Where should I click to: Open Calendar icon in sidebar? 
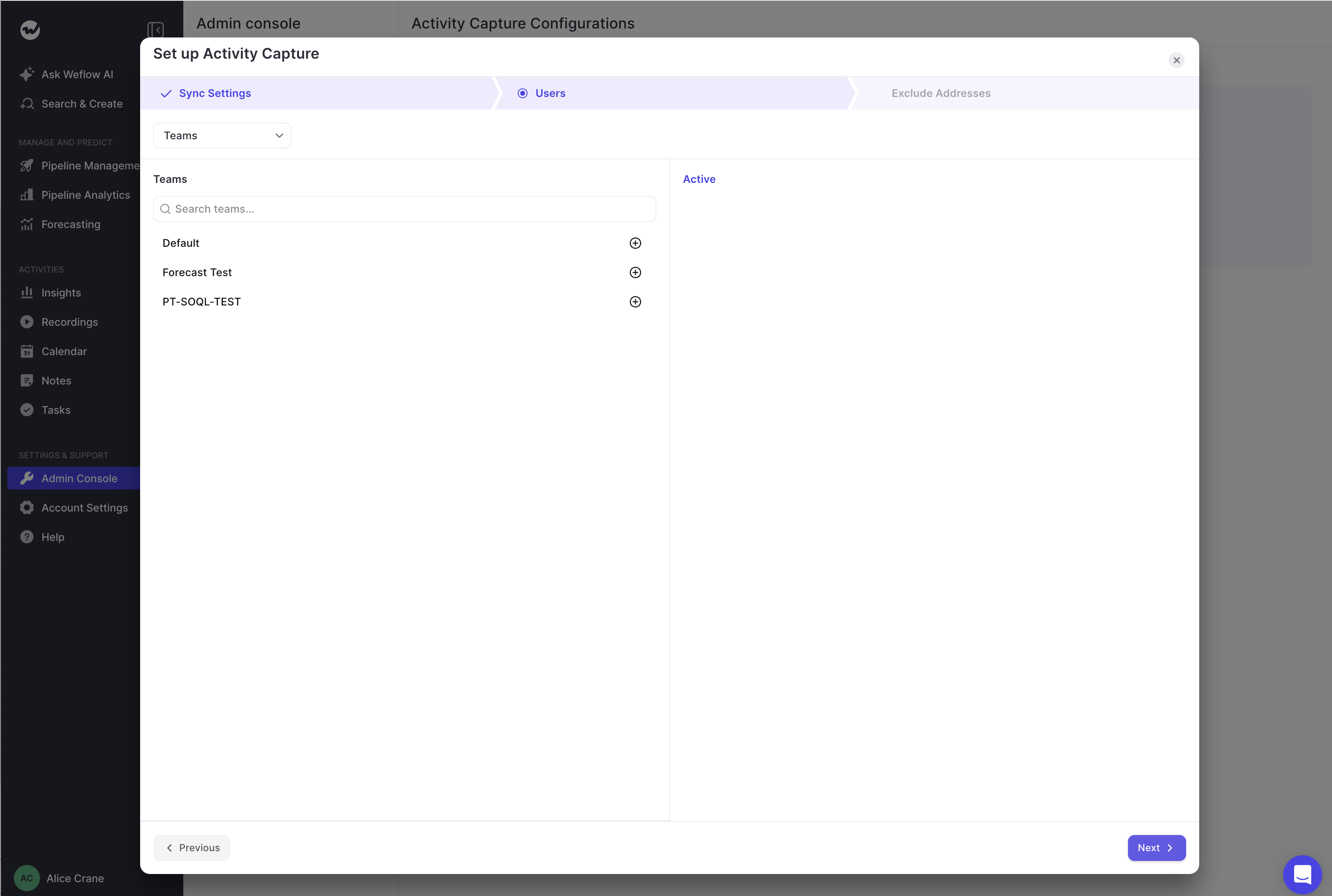click(x=26, y=351)
